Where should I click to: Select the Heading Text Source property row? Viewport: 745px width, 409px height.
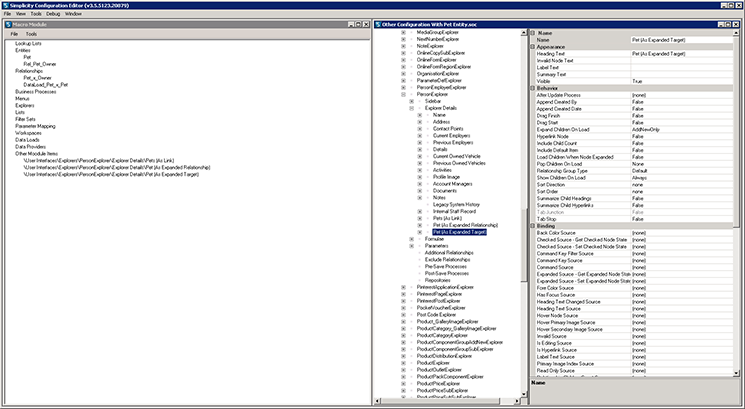click(634, 309)
